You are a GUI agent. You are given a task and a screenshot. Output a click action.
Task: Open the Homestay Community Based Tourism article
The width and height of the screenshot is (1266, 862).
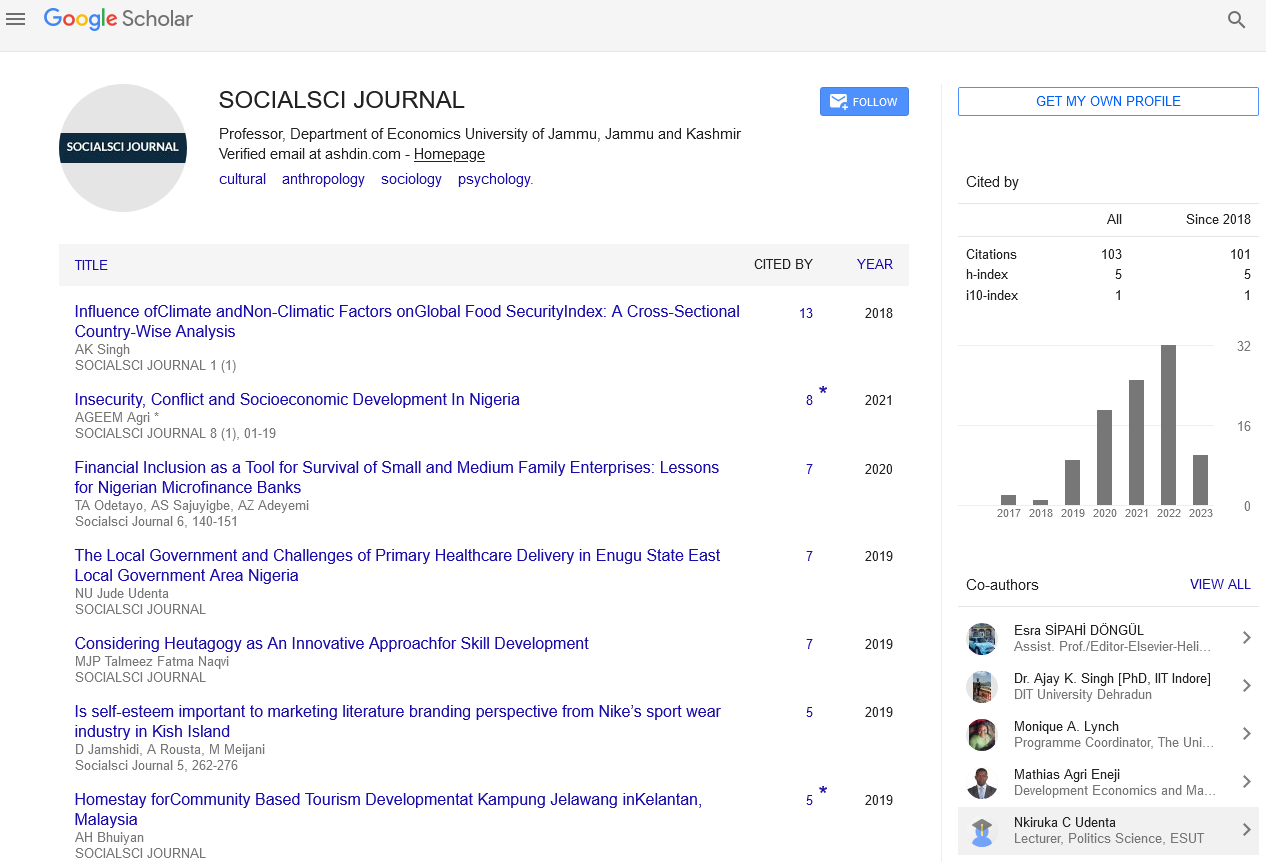(x=388, y=809)
